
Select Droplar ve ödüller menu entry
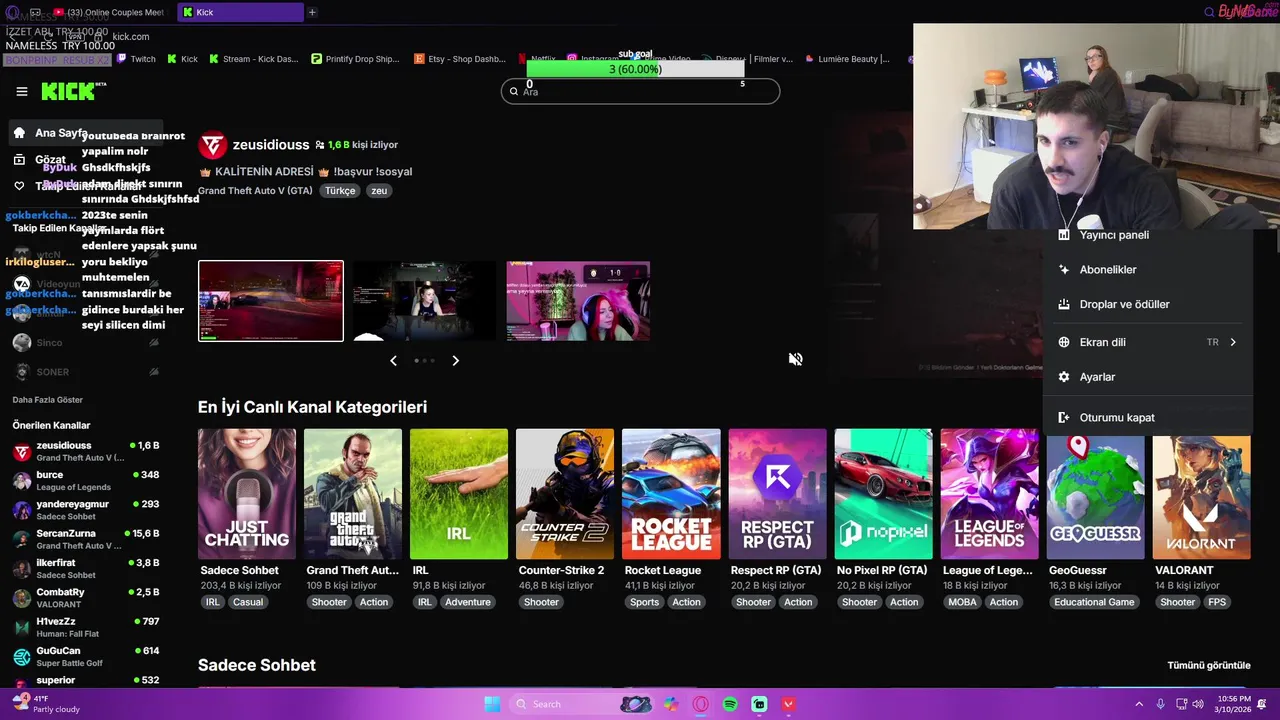pos(1147,304)
